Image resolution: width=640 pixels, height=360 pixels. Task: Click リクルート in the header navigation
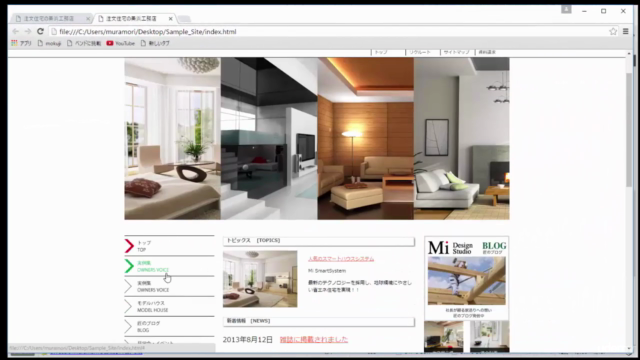[x=420, y=52]
